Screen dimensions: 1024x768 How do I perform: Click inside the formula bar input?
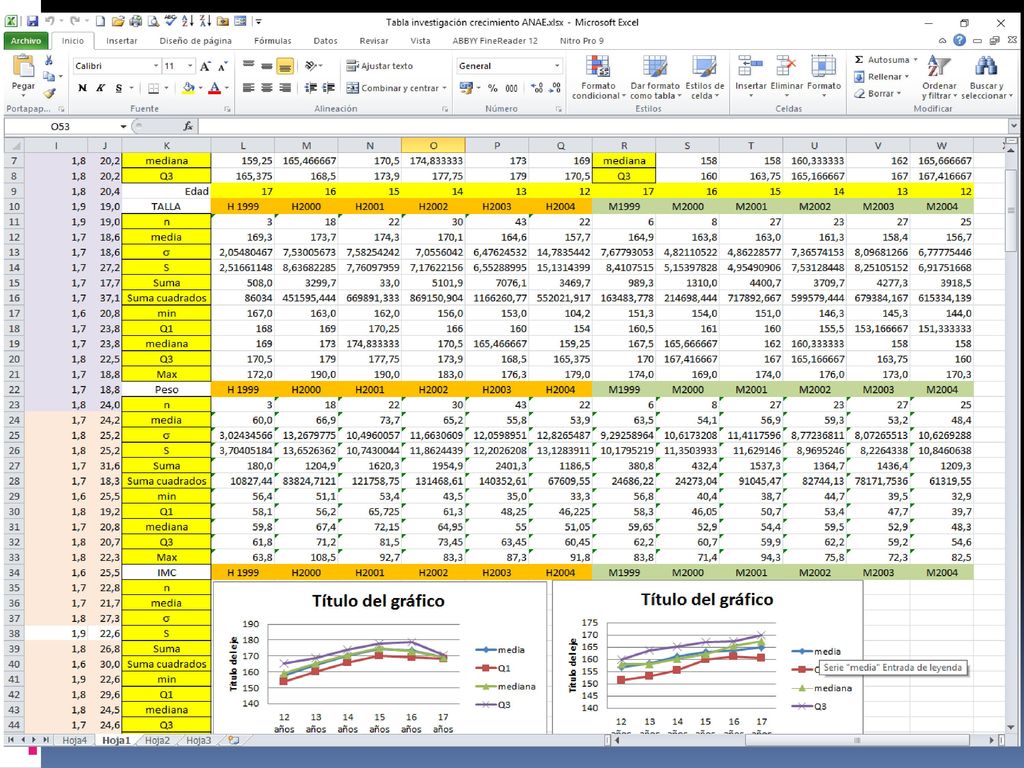[602, 126]
